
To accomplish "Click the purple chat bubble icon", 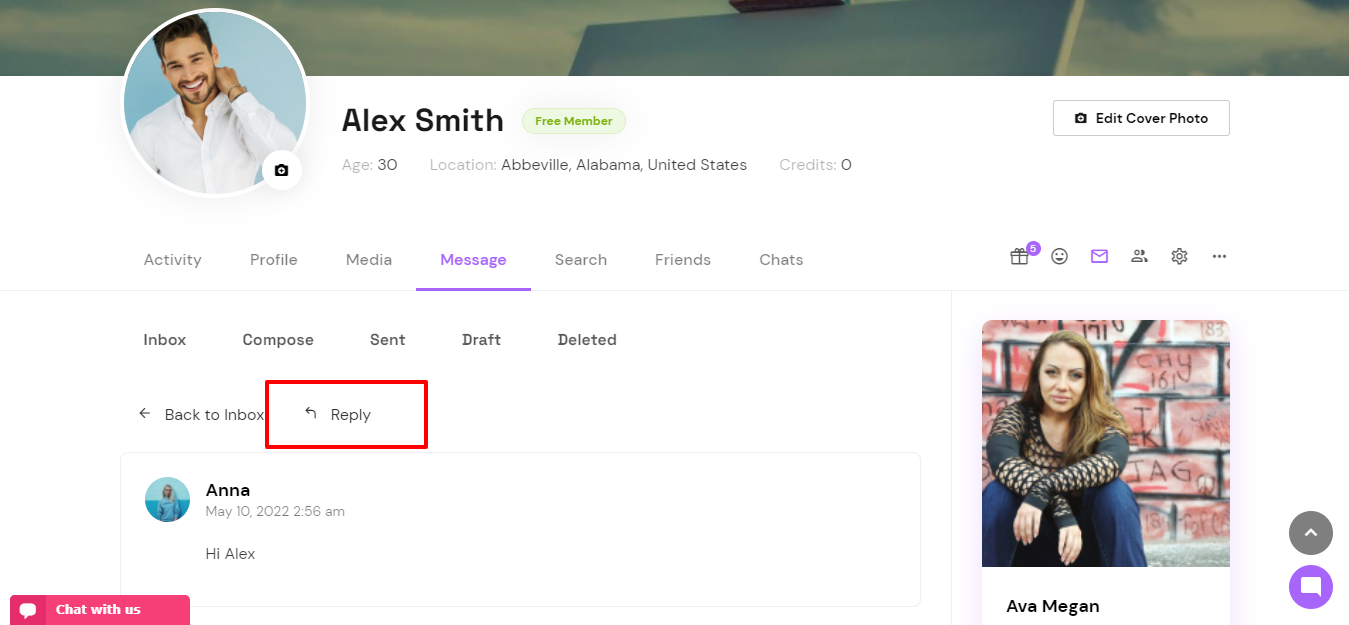I will pos(1311,587).
